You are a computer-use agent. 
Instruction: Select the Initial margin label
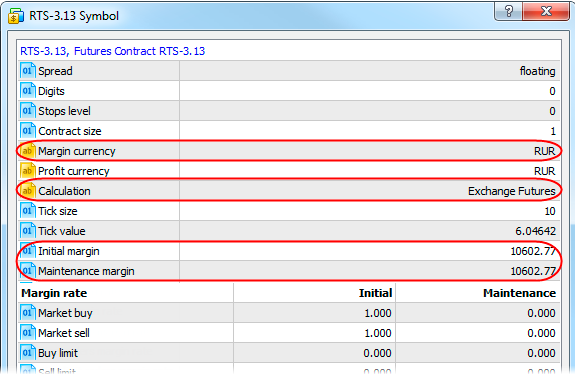pos(69,251)
